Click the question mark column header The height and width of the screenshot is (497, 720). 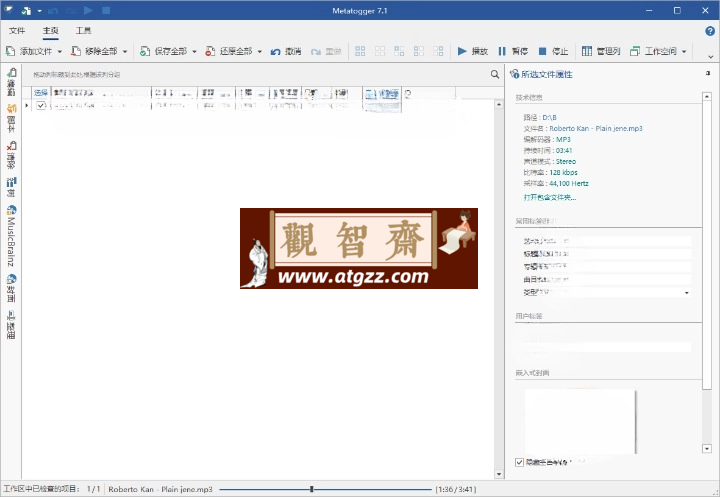[x=407, y=93]
